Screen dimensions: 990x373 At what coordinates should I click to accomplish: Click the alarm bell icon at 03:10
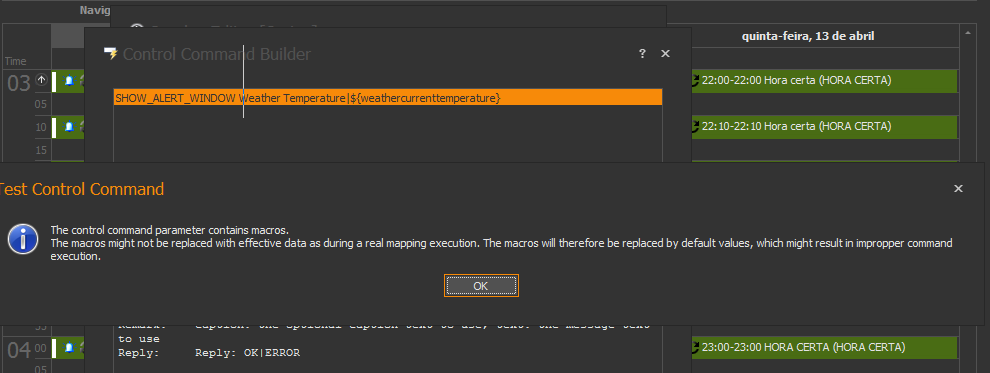[x=69, y=127]
